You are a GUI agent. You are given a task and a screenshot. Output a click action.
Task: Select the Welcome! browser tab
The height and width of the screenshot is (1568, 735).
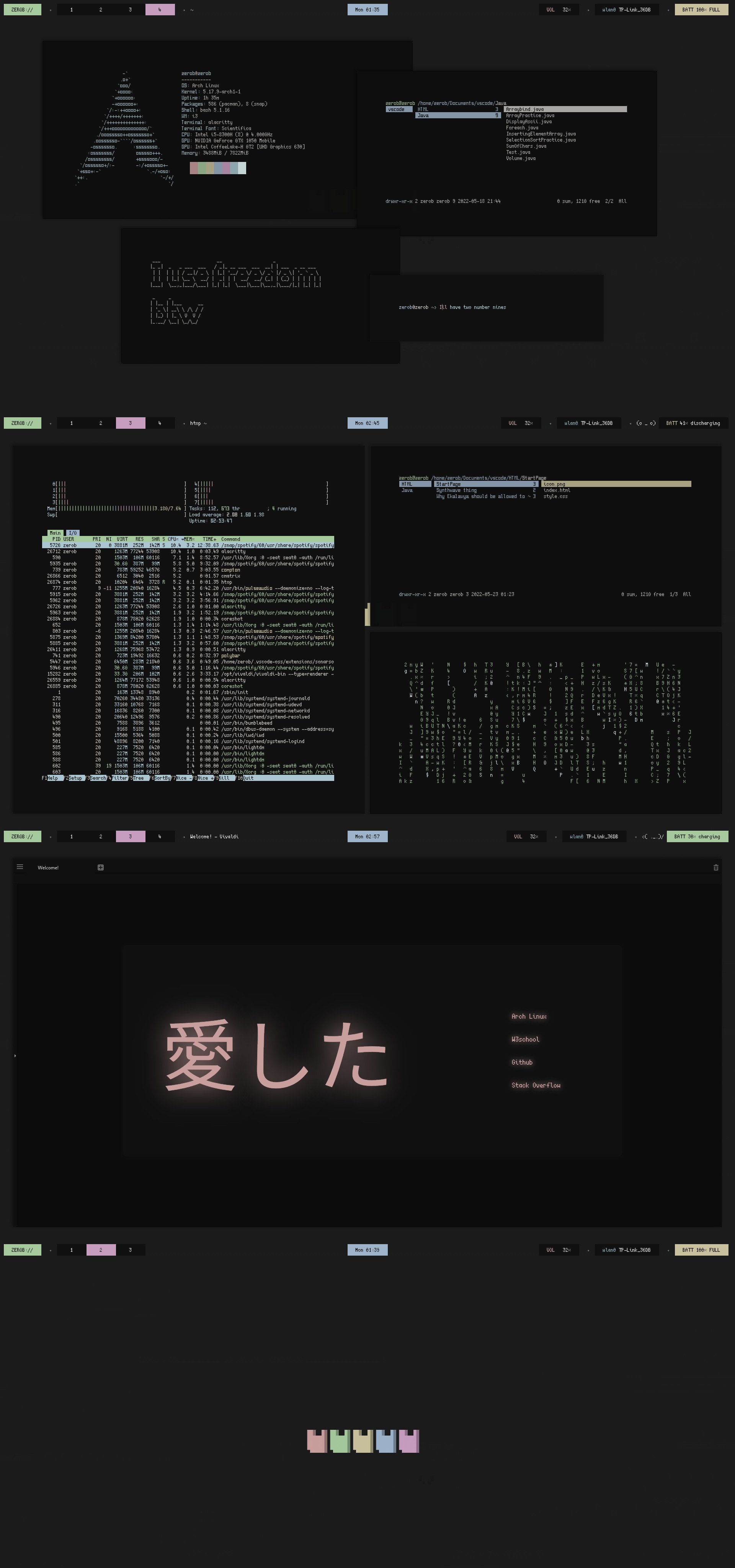(49, 867)
